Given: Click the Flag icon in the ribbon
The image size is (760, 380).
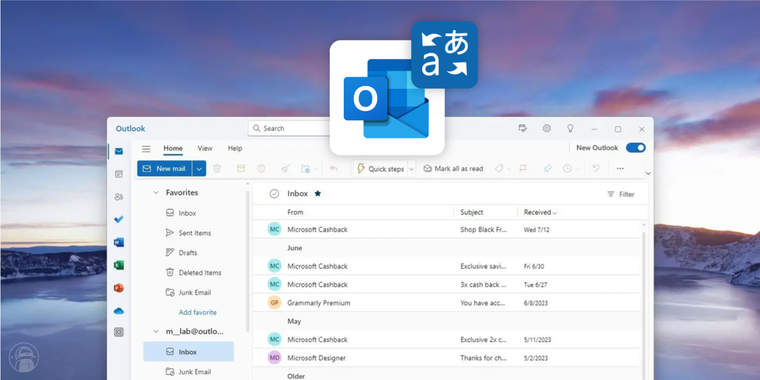Looking at the screenshot, I should 523,169.
